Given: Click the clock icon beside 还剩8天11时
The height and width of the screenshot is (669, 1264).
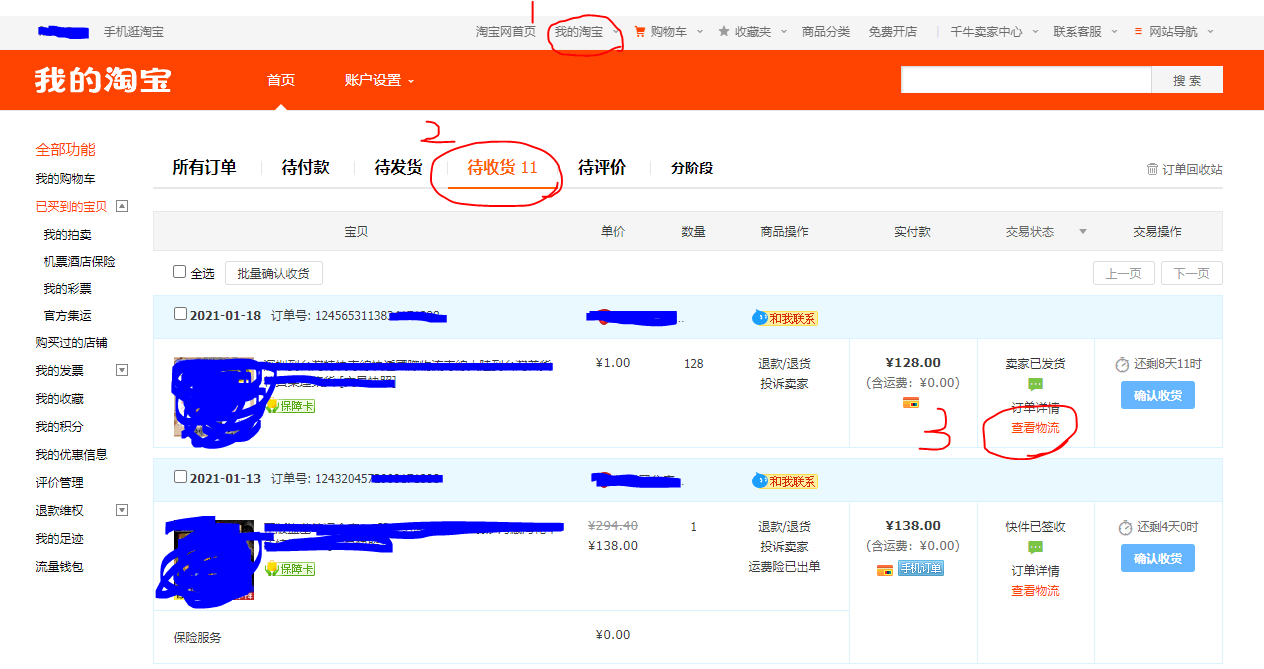Looking at the screenshot, I should click(x=1123, y=364).
